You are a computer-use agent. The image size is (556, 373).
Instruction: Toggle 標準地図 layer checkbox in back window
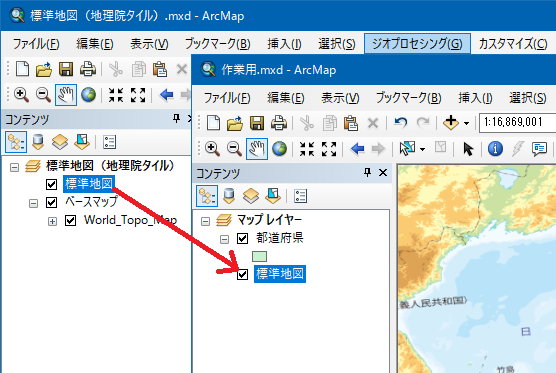tap(51, 184)
